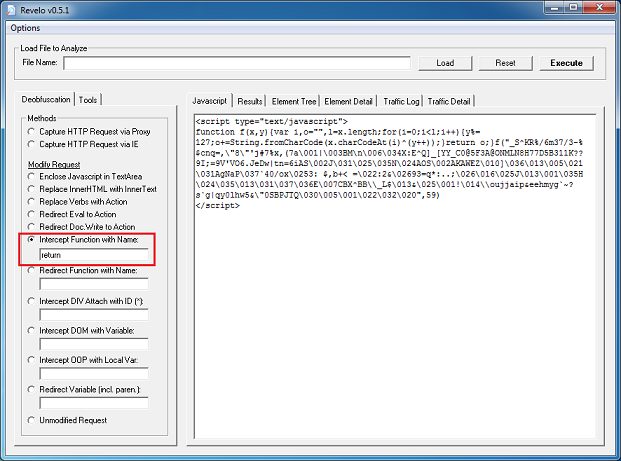The width and height of the screenshot is (621, 461).
Task: Select Redirect Eval to Action option
Action: pos(33,214)
